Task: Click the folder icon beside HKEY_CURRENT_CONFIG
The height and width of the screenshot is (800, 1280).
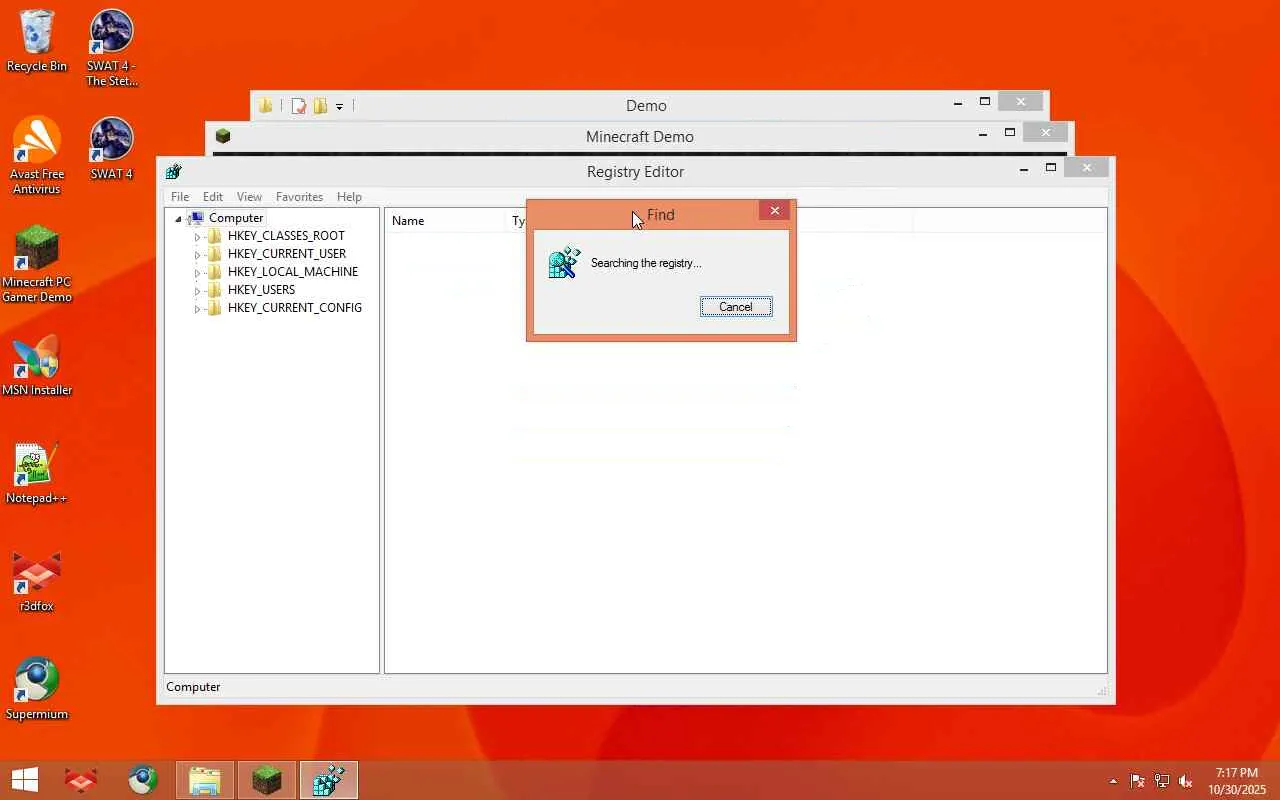Action: [x=214, y=308]
